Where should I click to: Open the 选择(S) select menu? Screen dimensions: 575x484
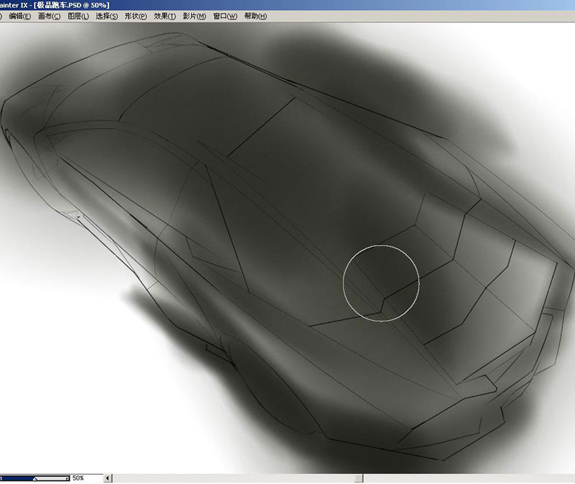coord(107,16)
